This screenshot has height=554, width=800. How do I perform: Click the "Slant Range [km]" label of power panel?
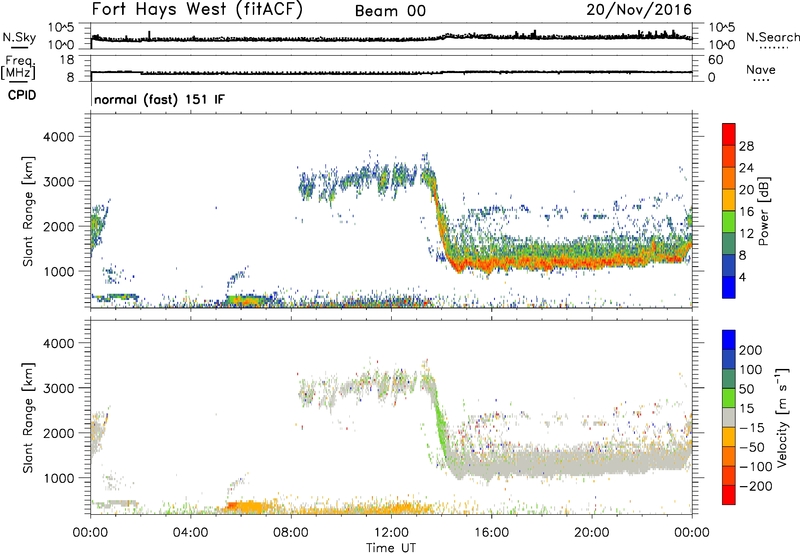coord(28,211)
